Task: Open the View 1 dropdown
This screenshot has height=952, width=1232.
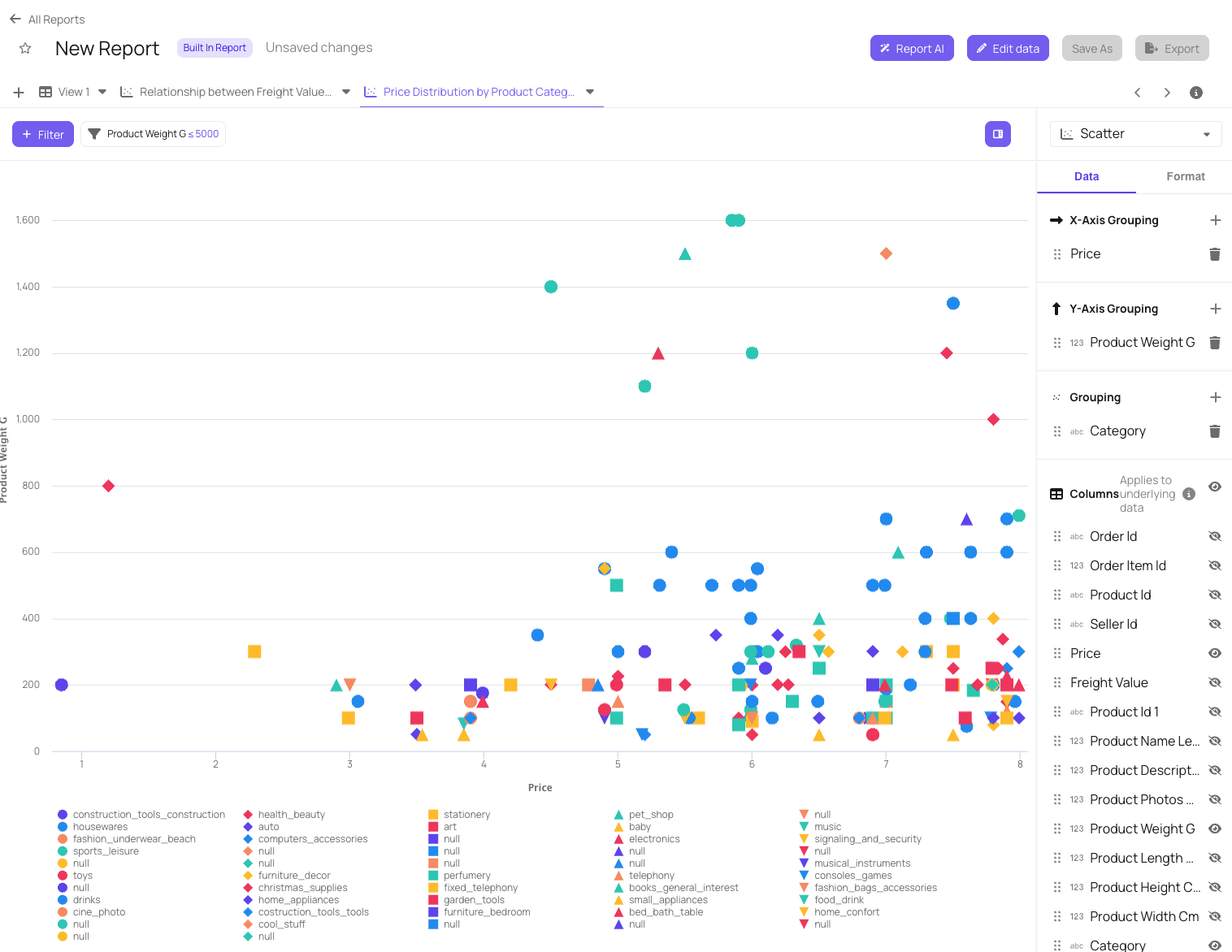Action: coord(102,92)
